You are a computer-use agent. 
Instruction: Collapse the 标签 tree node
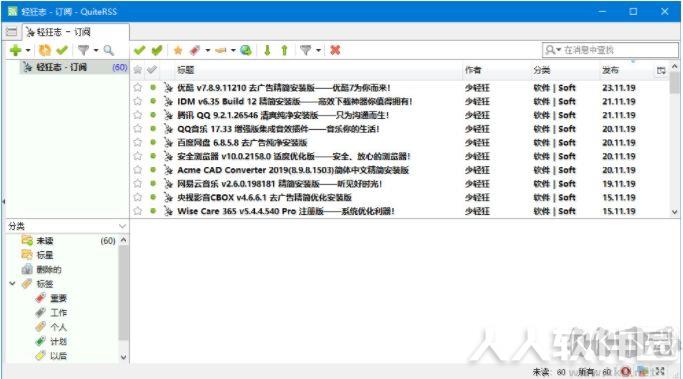12,284
